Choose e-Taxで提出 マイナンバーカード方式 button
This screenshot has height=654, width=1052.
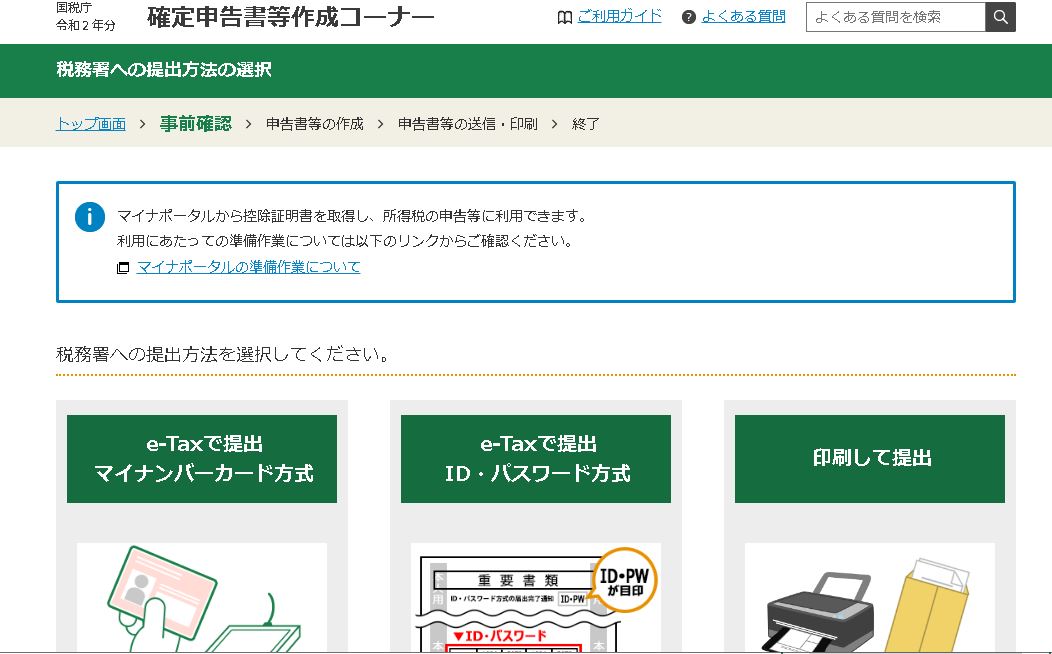202,459
